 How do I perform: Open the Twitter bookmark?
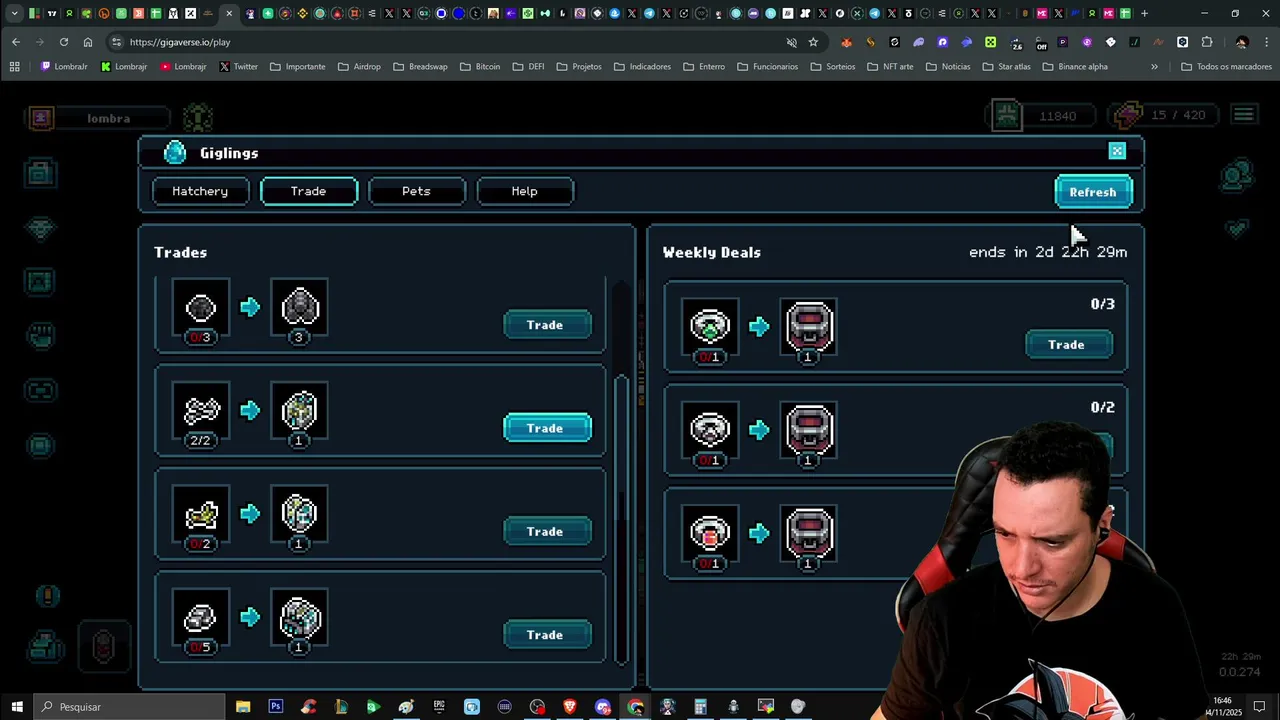(x=238, y=67)
